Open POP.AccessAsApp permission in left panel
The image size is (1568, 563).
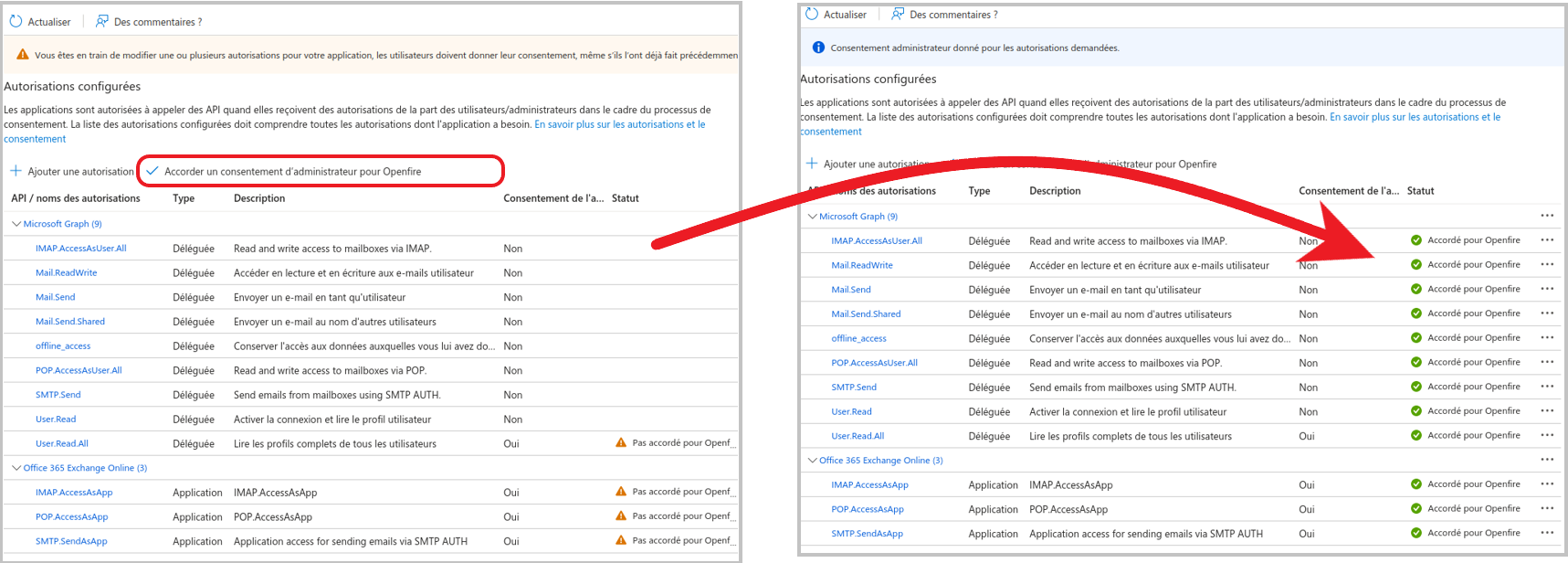pyautogui.click(x=71, y=516)
